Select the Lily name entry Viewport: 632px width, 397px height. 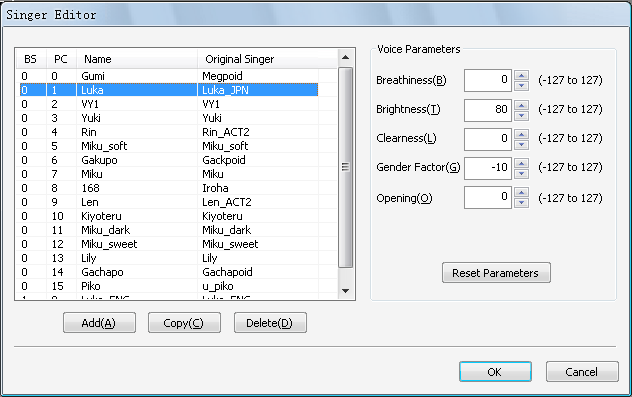coord(89,258)
